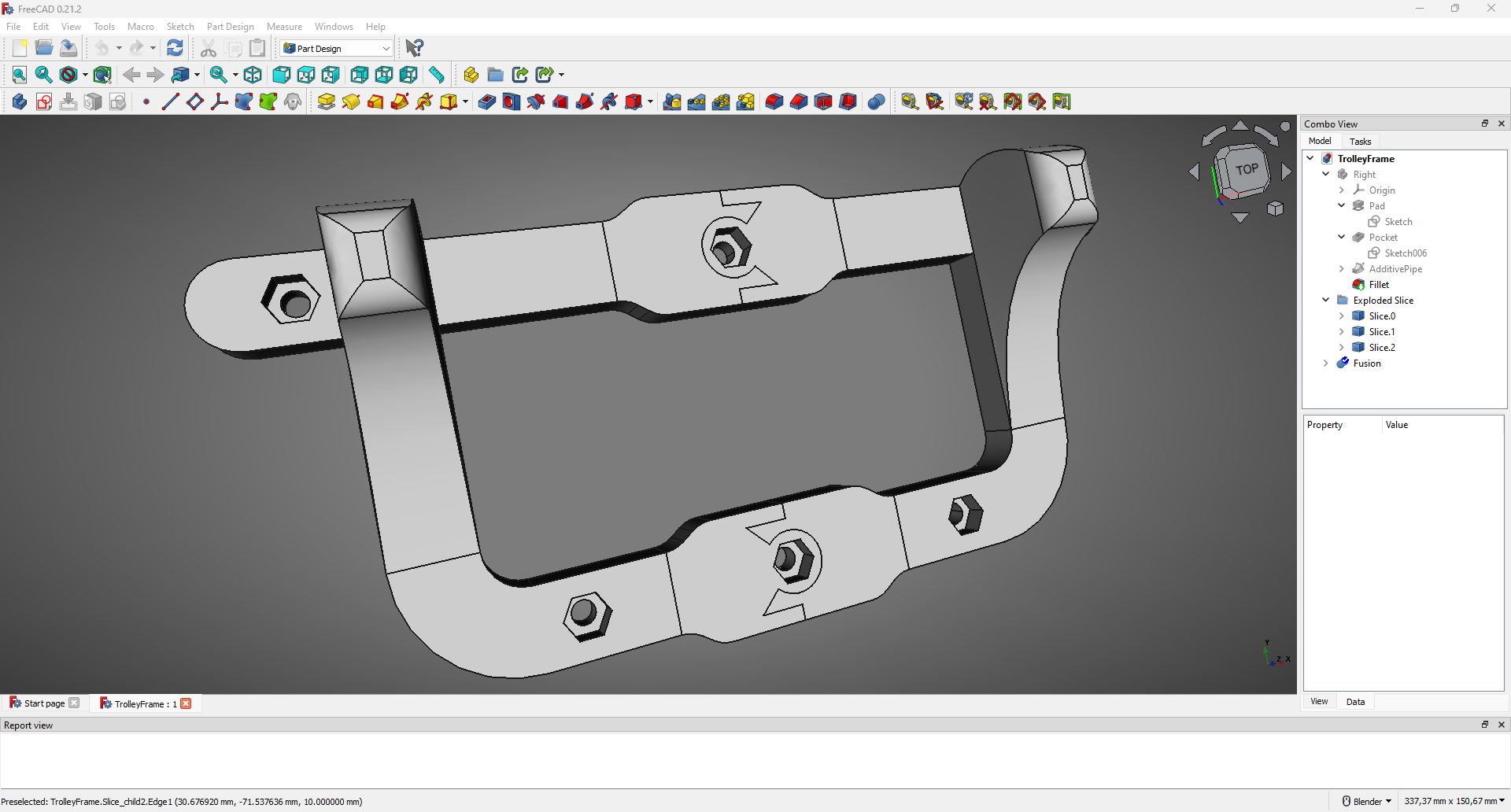This screenshot has width=1511, height=812.
Task: Open additive primitive dropdown arrow
Action: point(465,101)
